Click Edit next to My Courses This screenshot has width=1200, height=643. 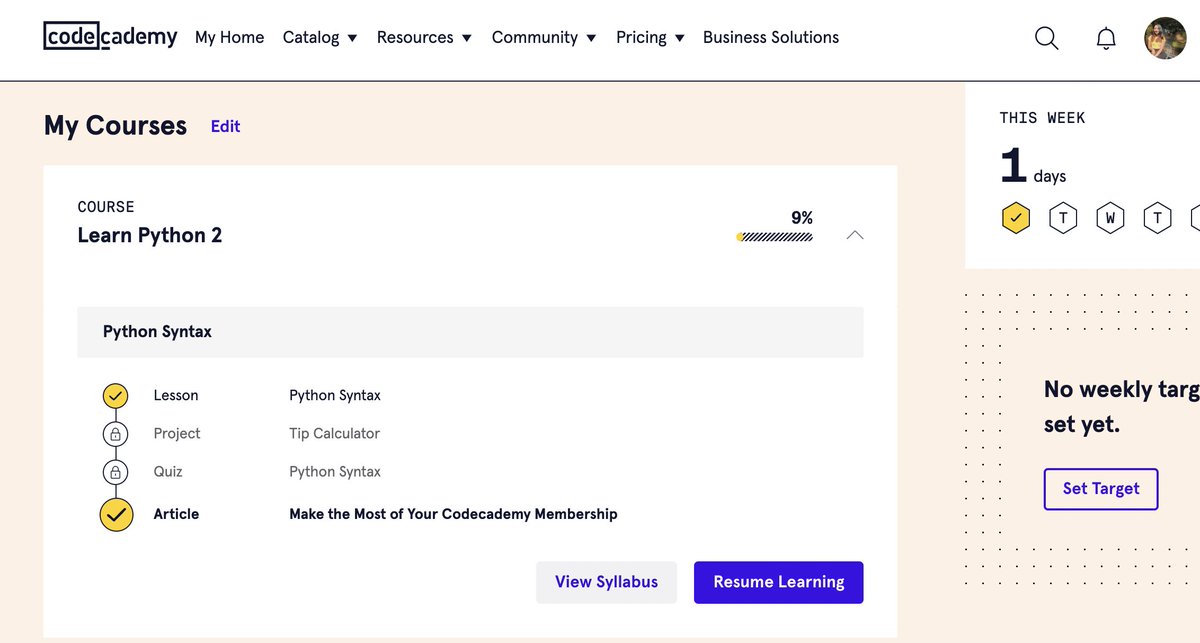(225, 126)
